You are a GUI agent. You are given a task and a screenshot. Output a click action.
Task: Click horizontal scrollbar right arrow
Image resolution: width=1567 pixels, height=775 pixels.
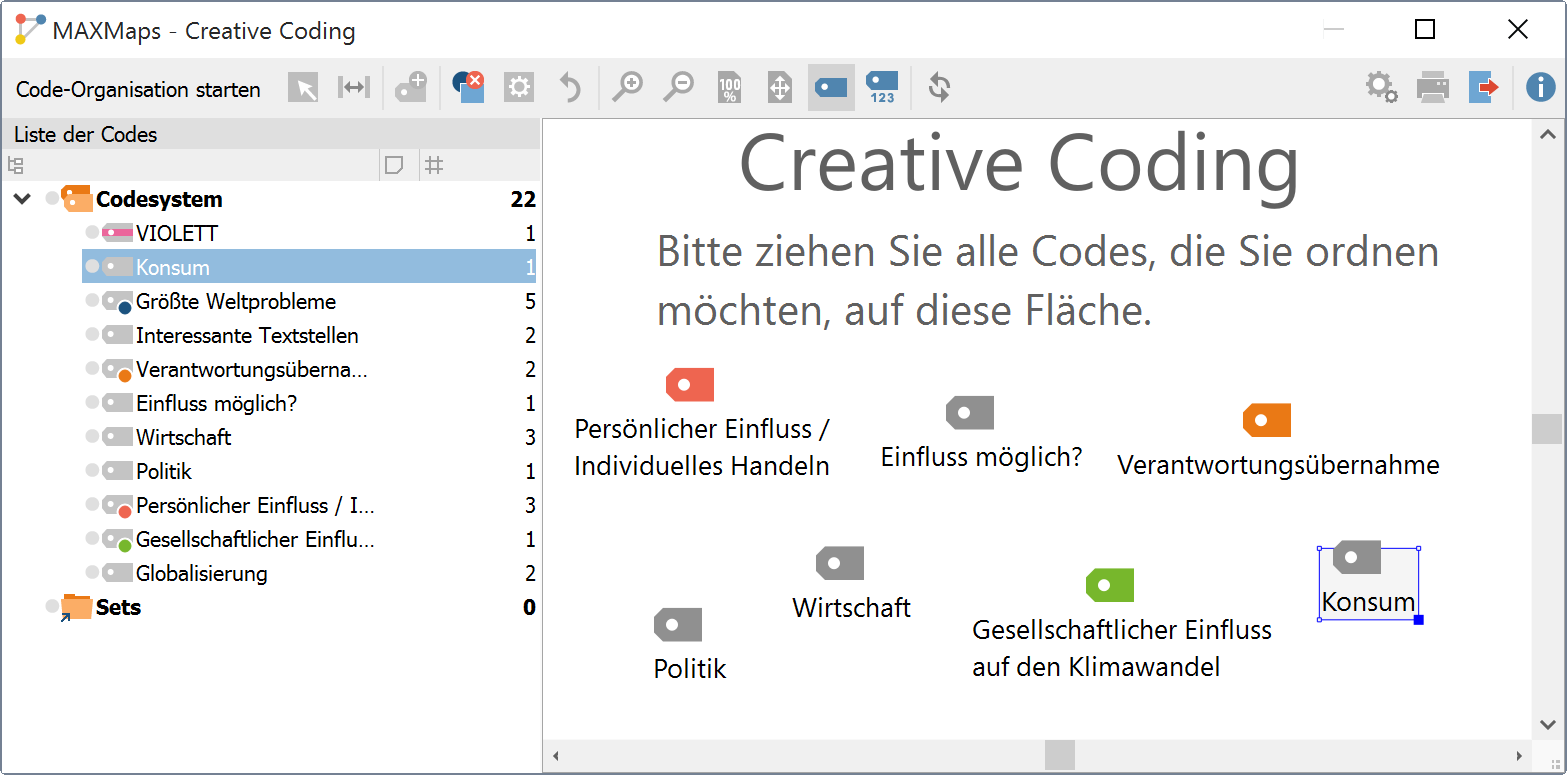click(1519, 756)
